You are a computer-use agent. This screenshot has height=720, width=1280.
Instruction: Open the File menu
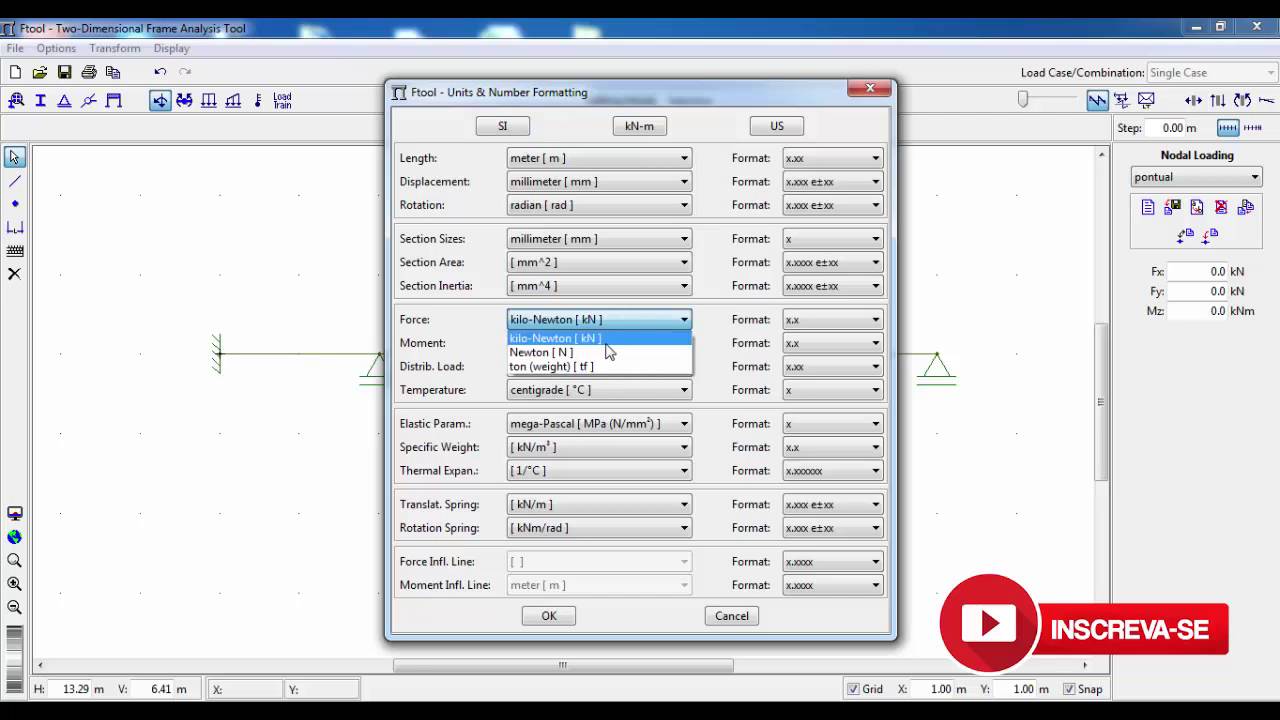point(15,48)
